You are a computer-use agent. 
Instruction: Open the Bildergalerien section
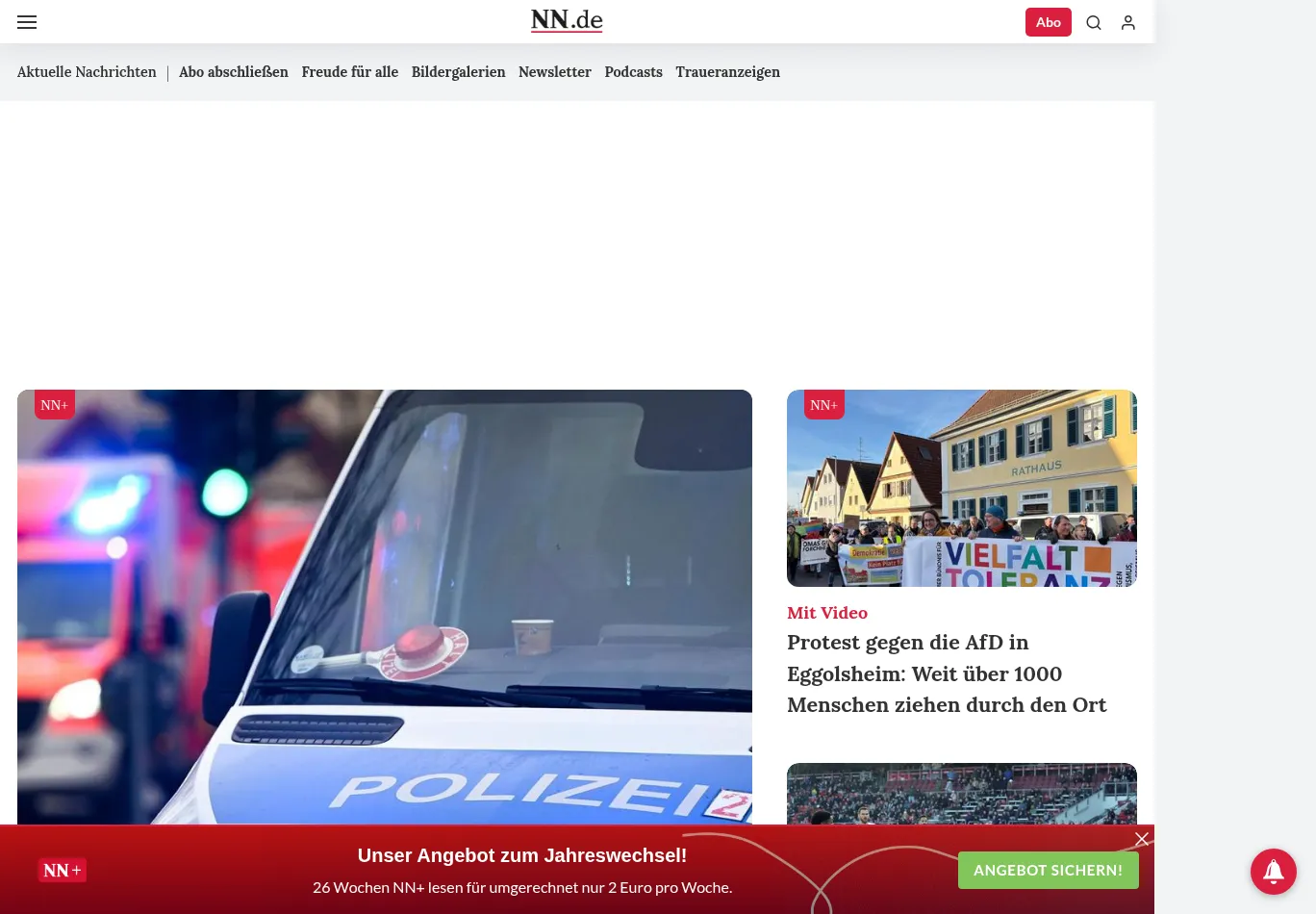click(x=458, y=72)
